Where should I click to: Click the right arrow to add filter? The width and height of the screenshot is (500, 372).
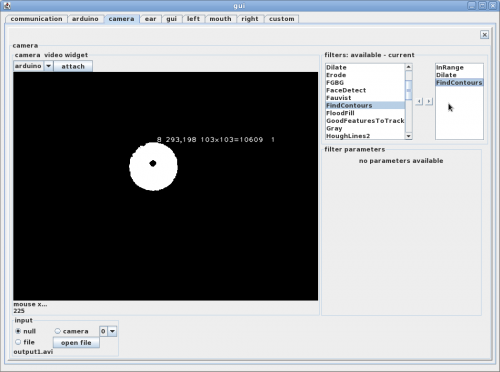[429, 101]
